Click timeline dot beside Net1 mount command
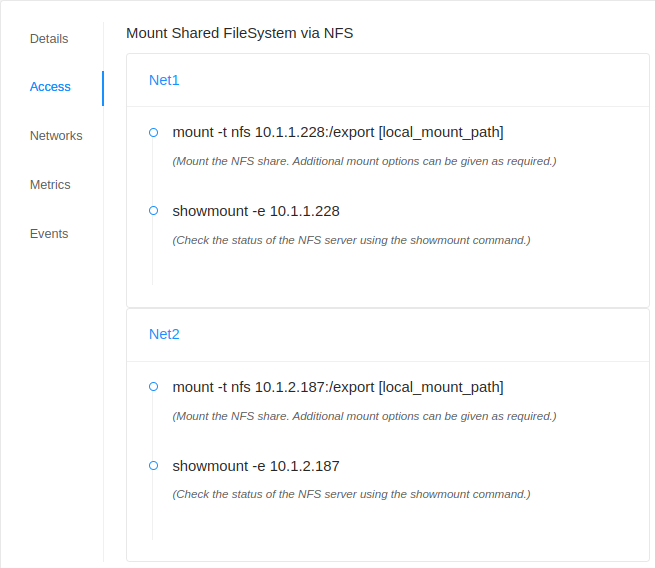The height and width of the screenshot is (568, 655). [x=153, y=132]
